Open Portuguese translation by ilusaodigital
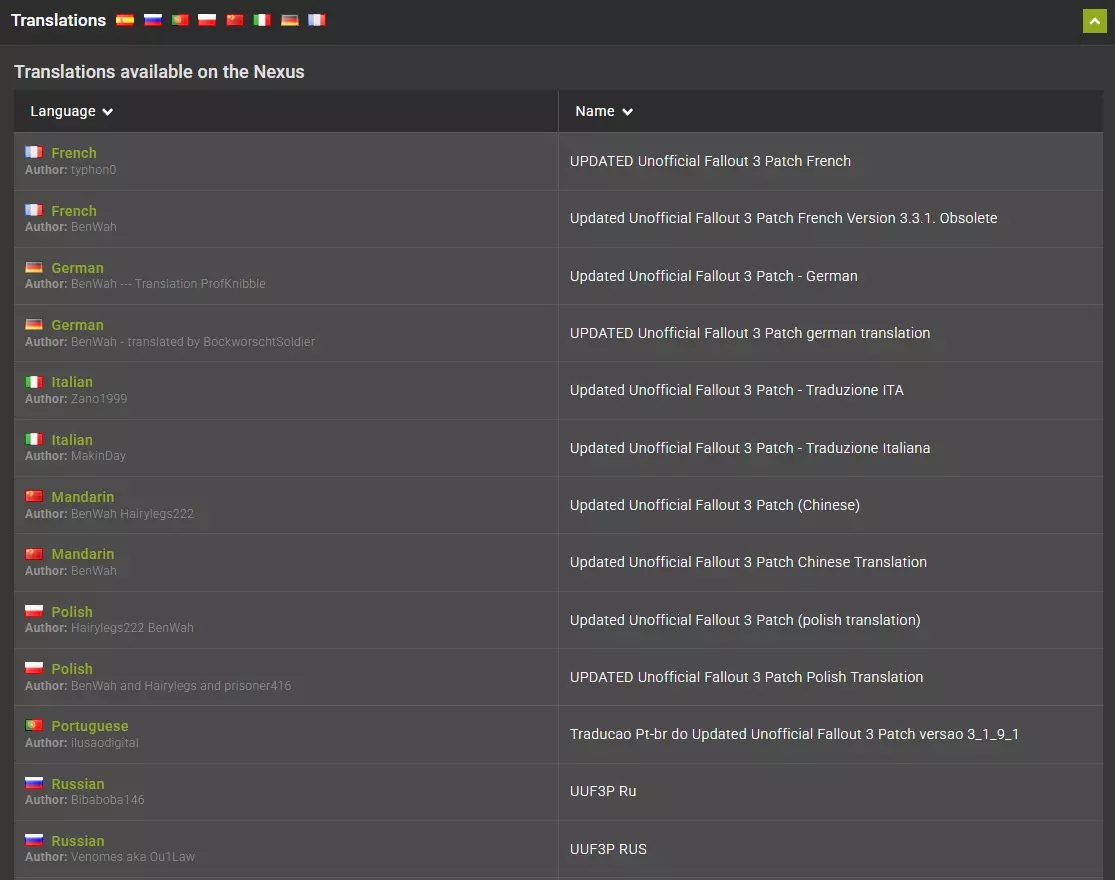This screenshot has width=1115, height=880. [x=90, y=726]
